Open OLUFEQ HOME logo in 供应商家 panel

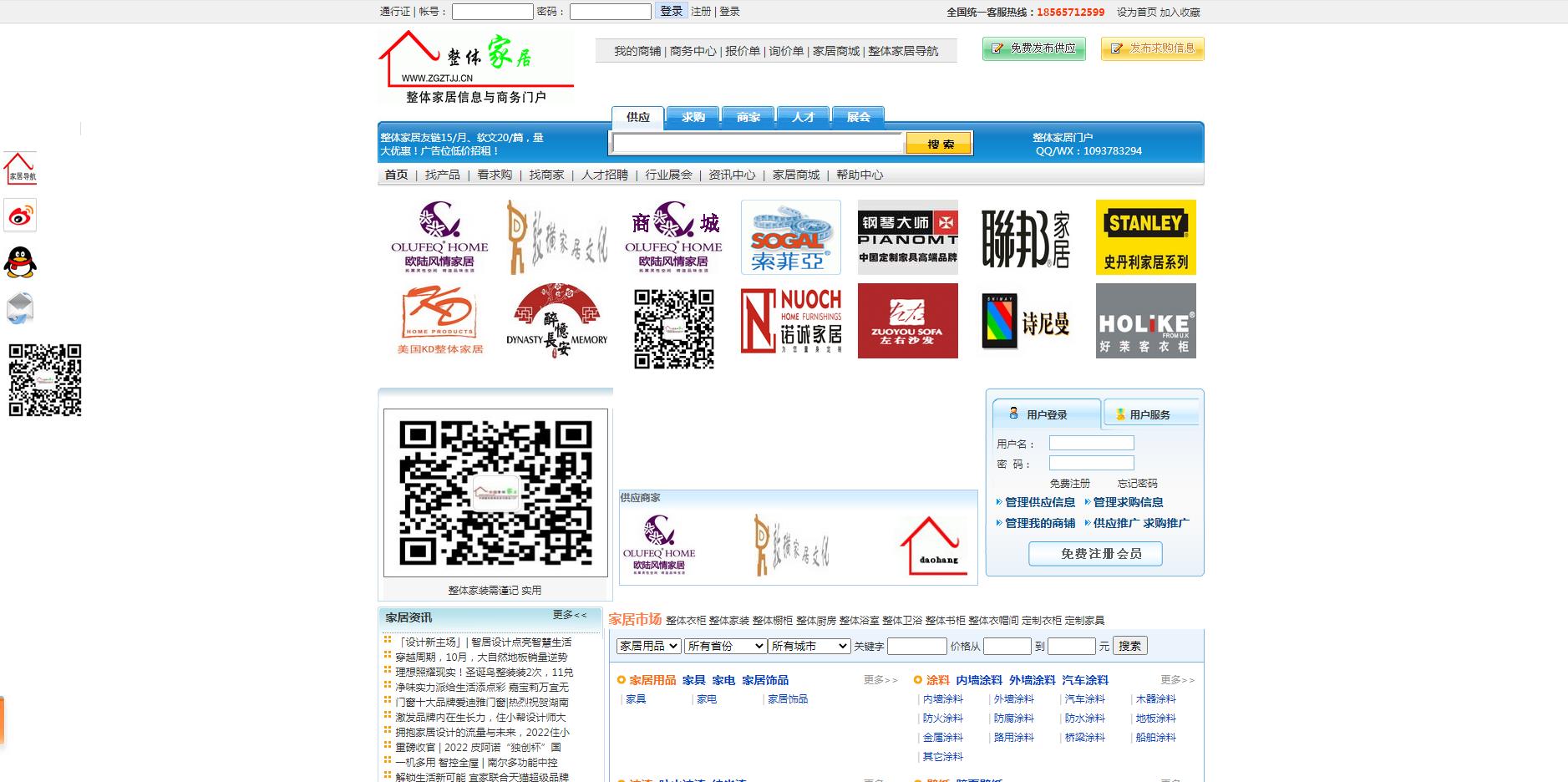coord(659,544)
